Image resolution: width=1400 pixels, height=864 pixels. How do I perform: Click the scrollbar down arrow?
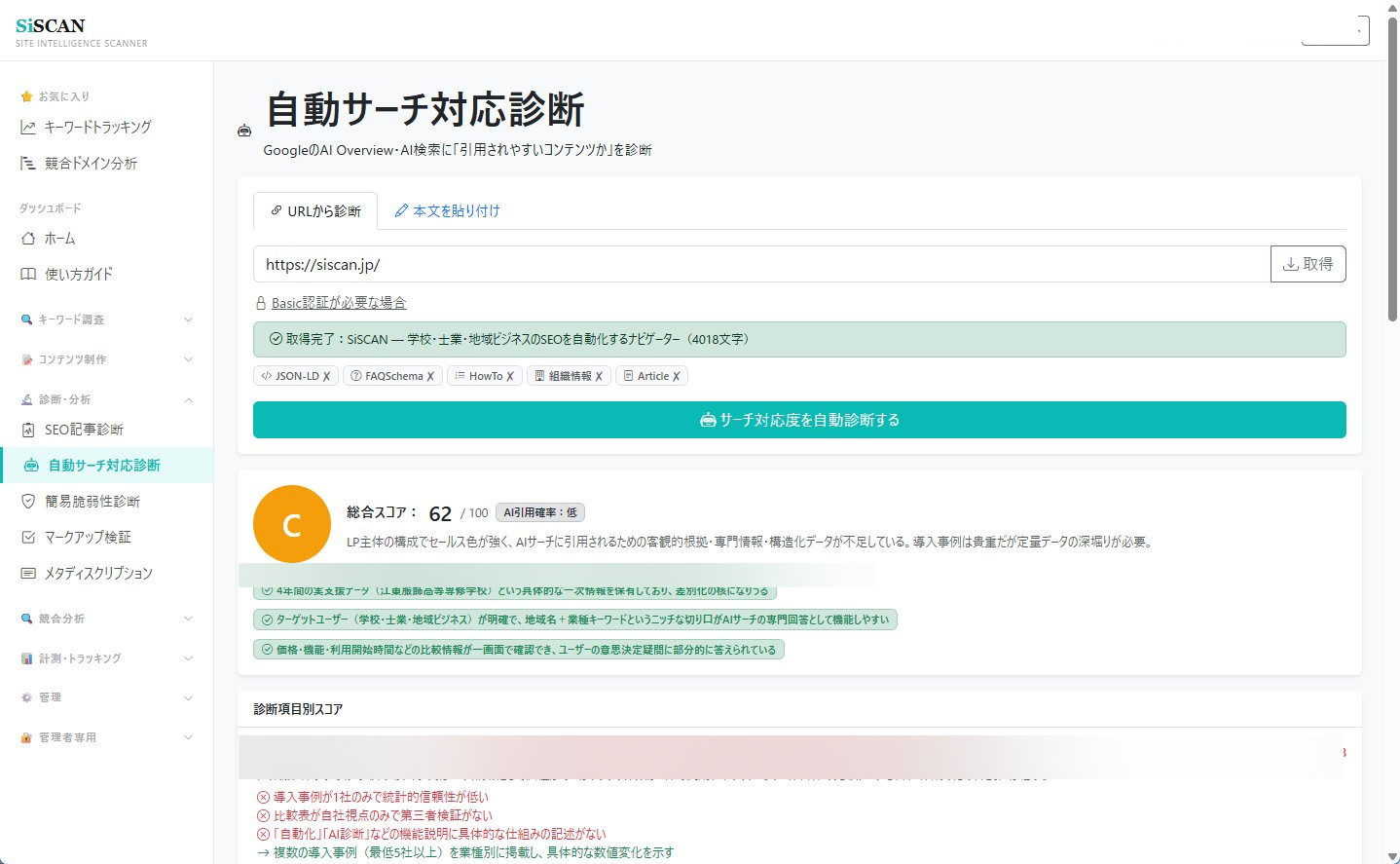pos(1392,856)
